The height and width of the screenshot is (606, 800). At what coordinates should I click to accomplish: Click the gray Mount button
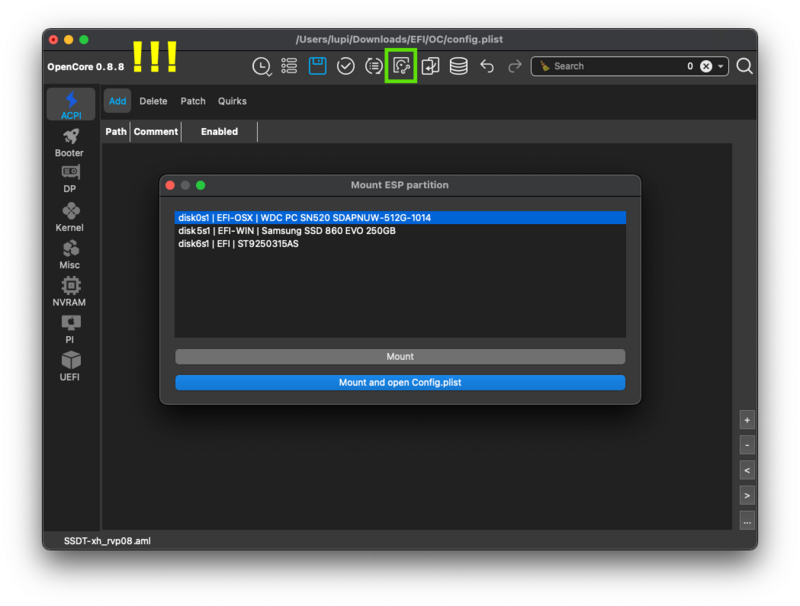click(400, 357)
